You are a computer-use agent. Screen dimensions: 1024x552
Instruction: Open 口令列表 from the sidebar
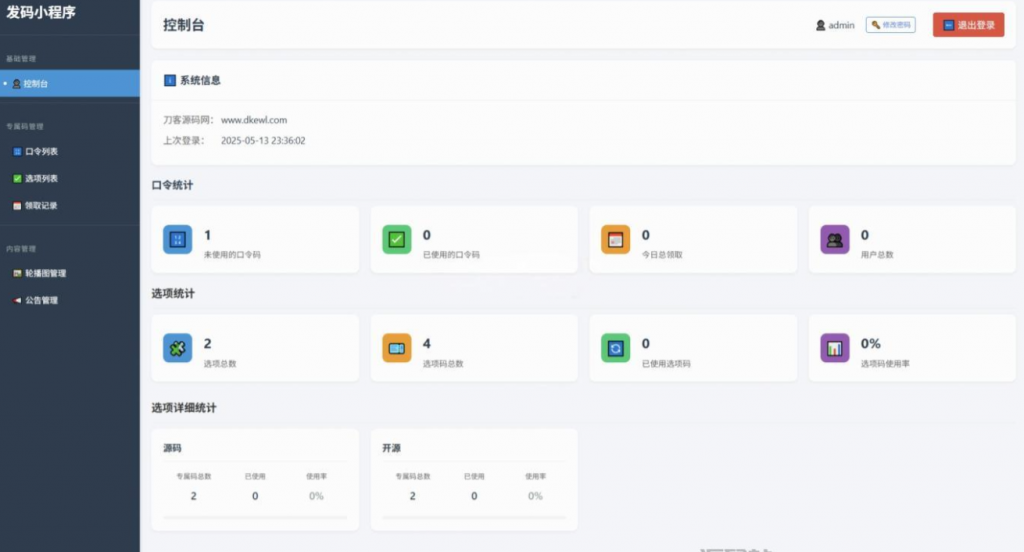point(41,152)
